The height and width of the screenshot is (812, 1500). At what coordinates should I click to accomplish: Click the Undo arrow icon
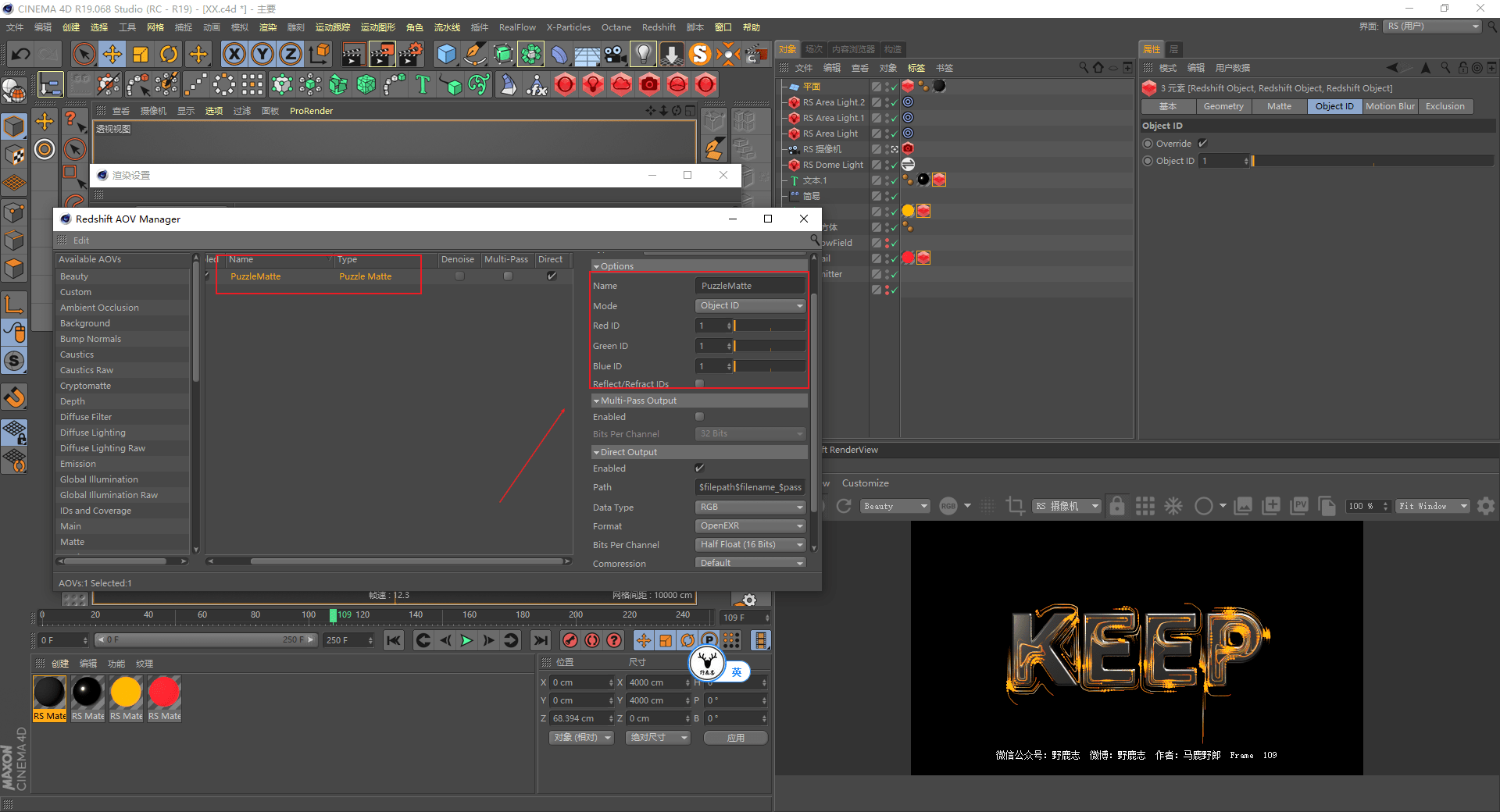click(x=21, y=54)
